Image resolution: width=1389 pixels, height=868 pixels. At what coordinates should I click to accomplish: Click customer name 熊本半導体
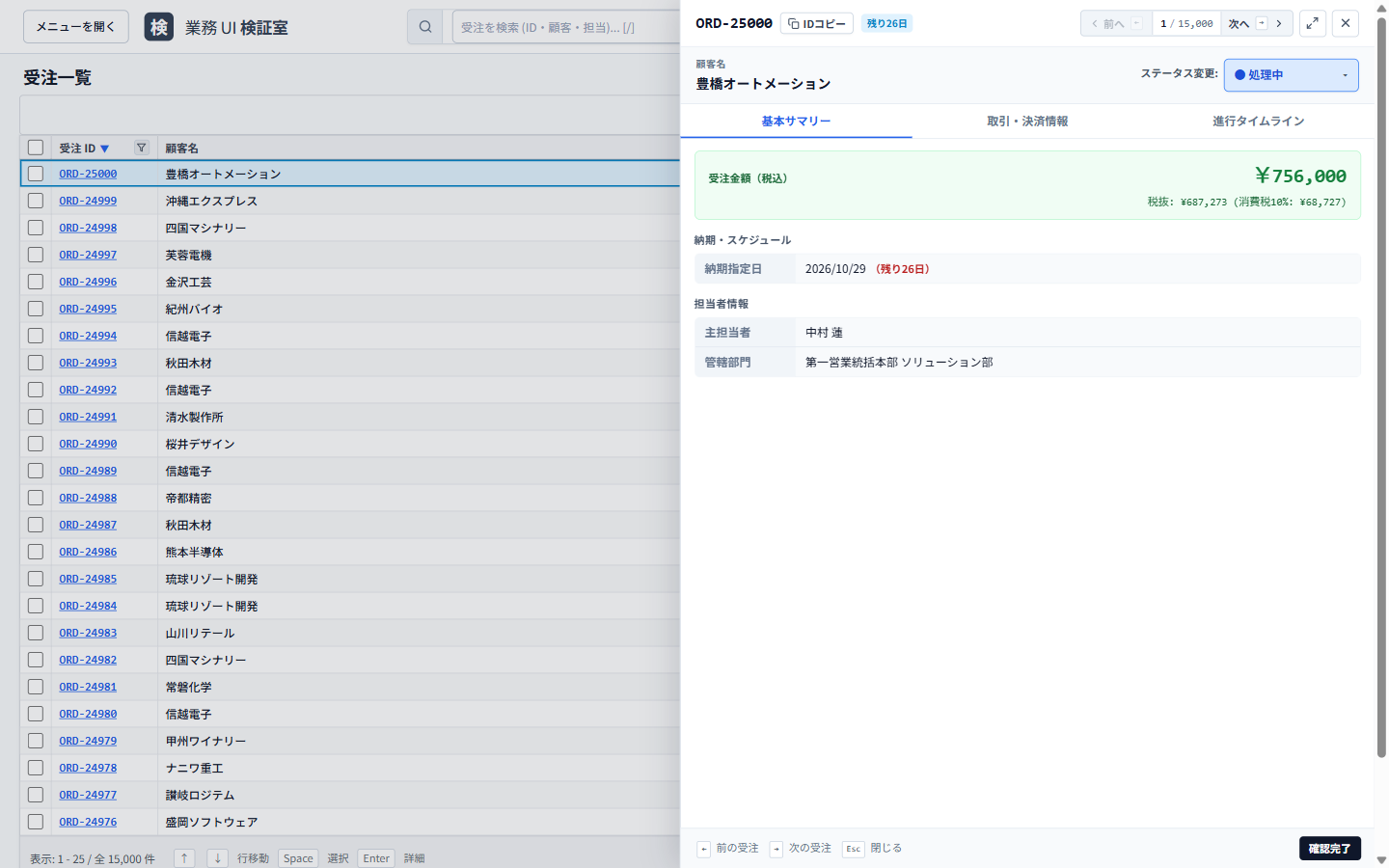click(x=194, y=552)
